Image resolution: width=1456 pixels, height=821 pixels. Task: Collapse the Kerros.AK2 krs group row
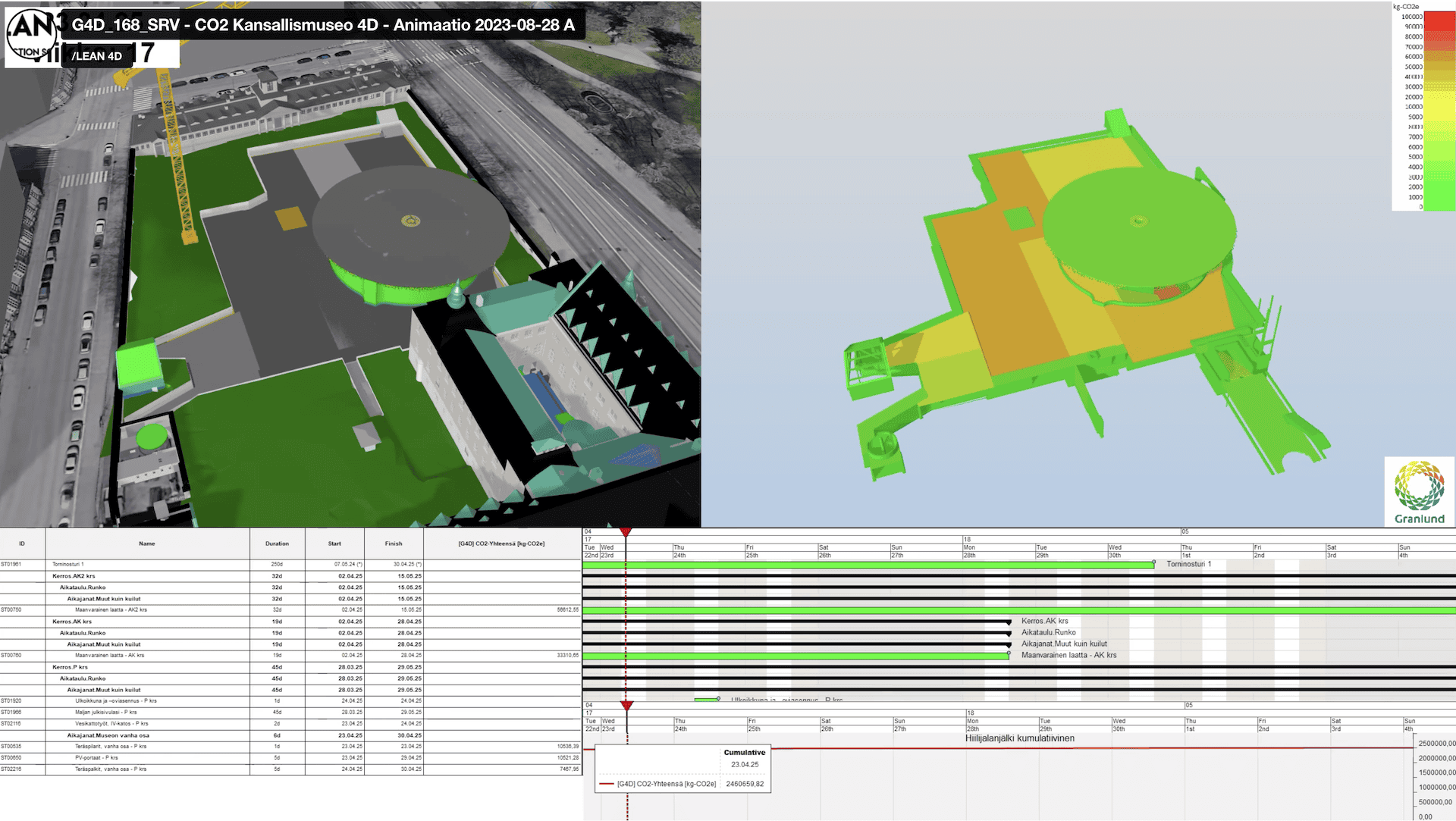point(74,575)
